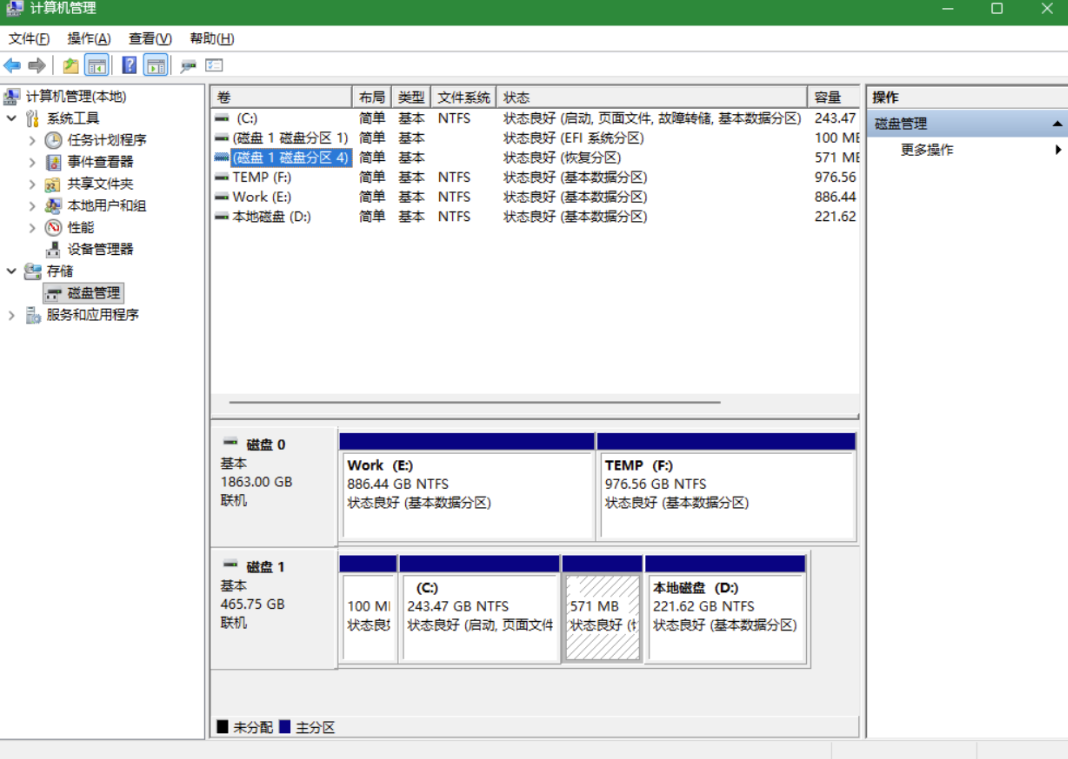The height and width of the screenshot is (759, 1068).
Task: Select the TEMP (F:) 976.56 GB partition block
Action: pyautogui.click(x=726, y=486)
